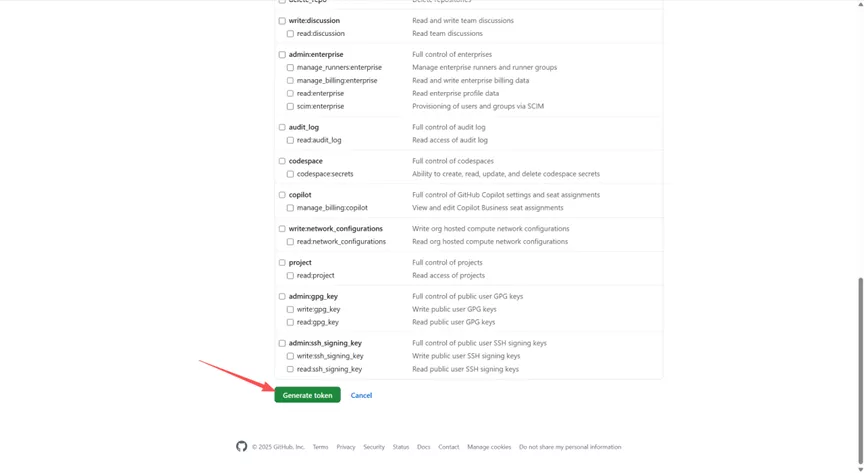The image size is (864, 473).
Task: Click the green Generate token button
Action: 307,395
